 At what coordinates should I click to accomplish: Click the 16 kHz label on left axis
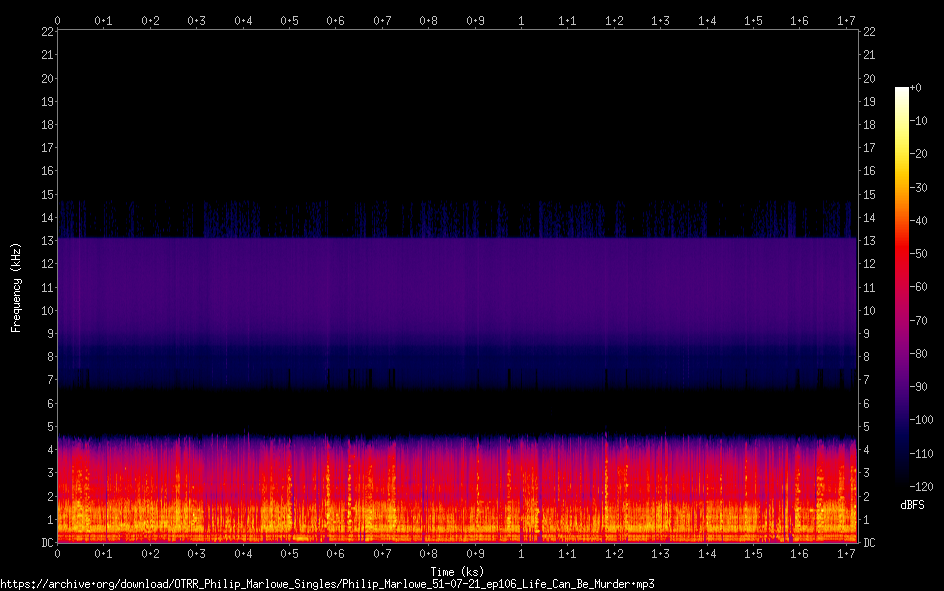45,171
